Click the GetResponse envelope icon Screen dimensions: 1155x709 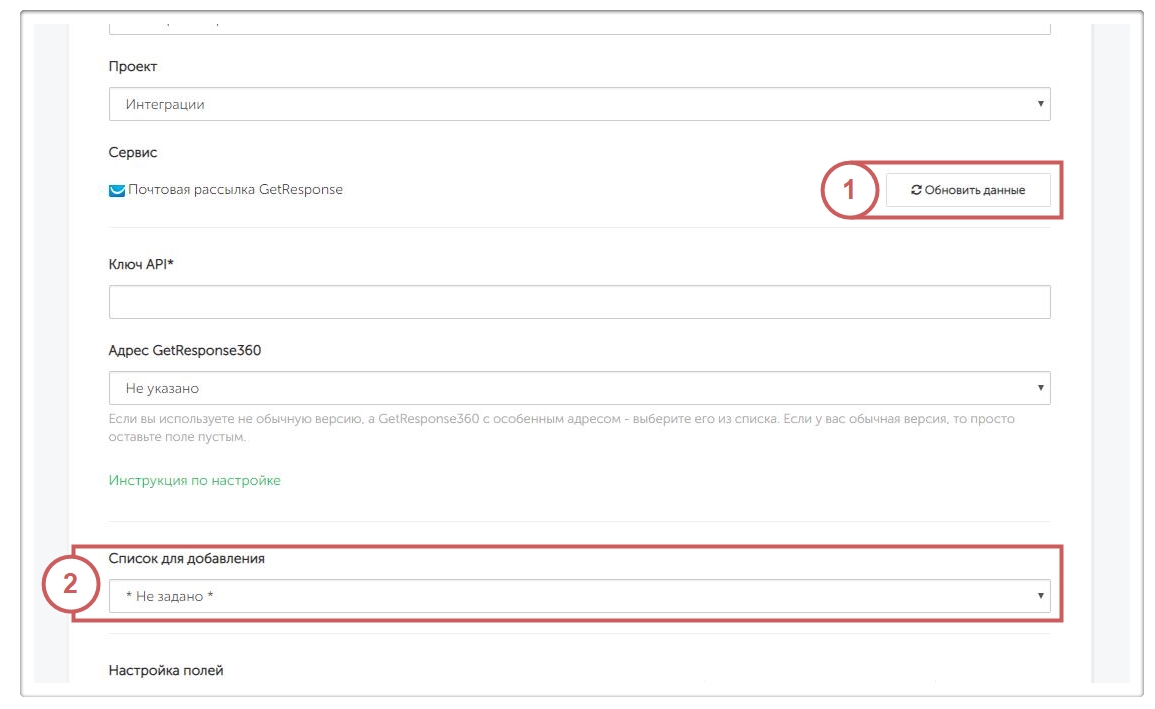tap(116, 190)
